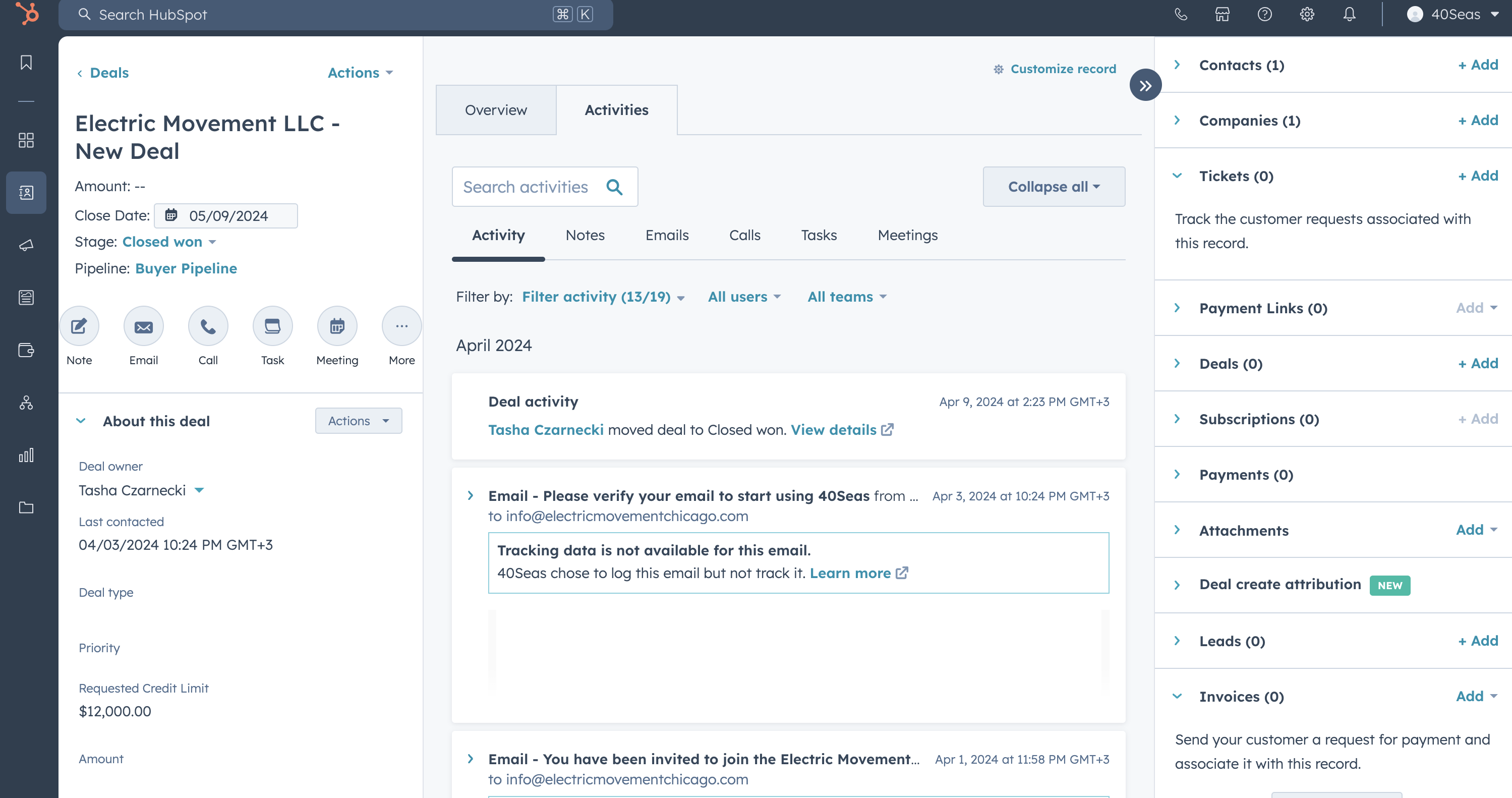The image size is (1512, 798).
Task: Collapse right sidebar with double-arrow button
Action: pos(1144,86)
